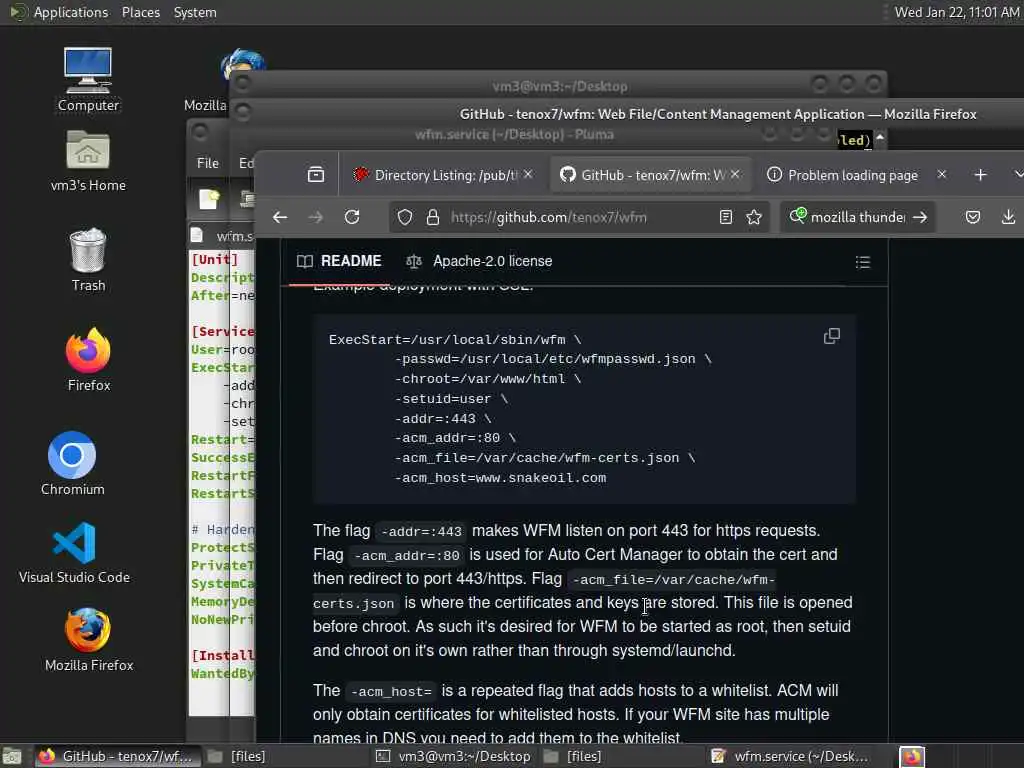Launch Visual Studio Code desktop icon
1024x768 pixels.
(74, 552)
